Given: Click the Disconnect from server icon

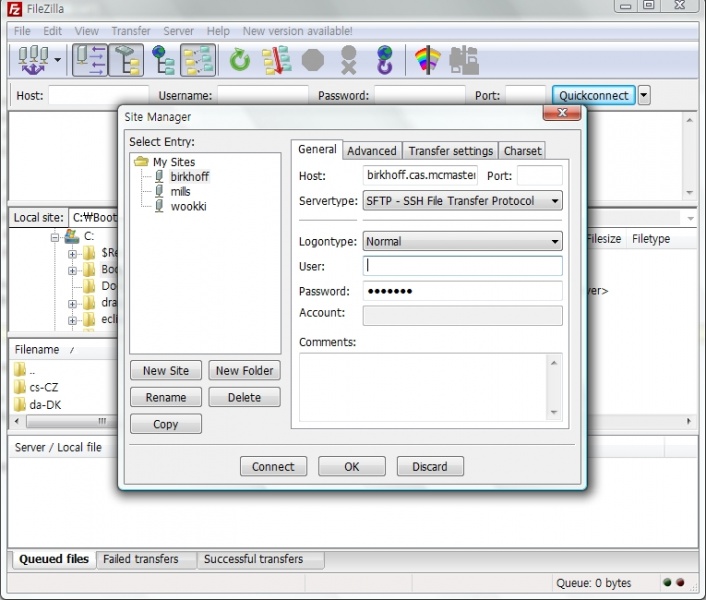Looking at the screenshot, I should (x=349, y=61).
